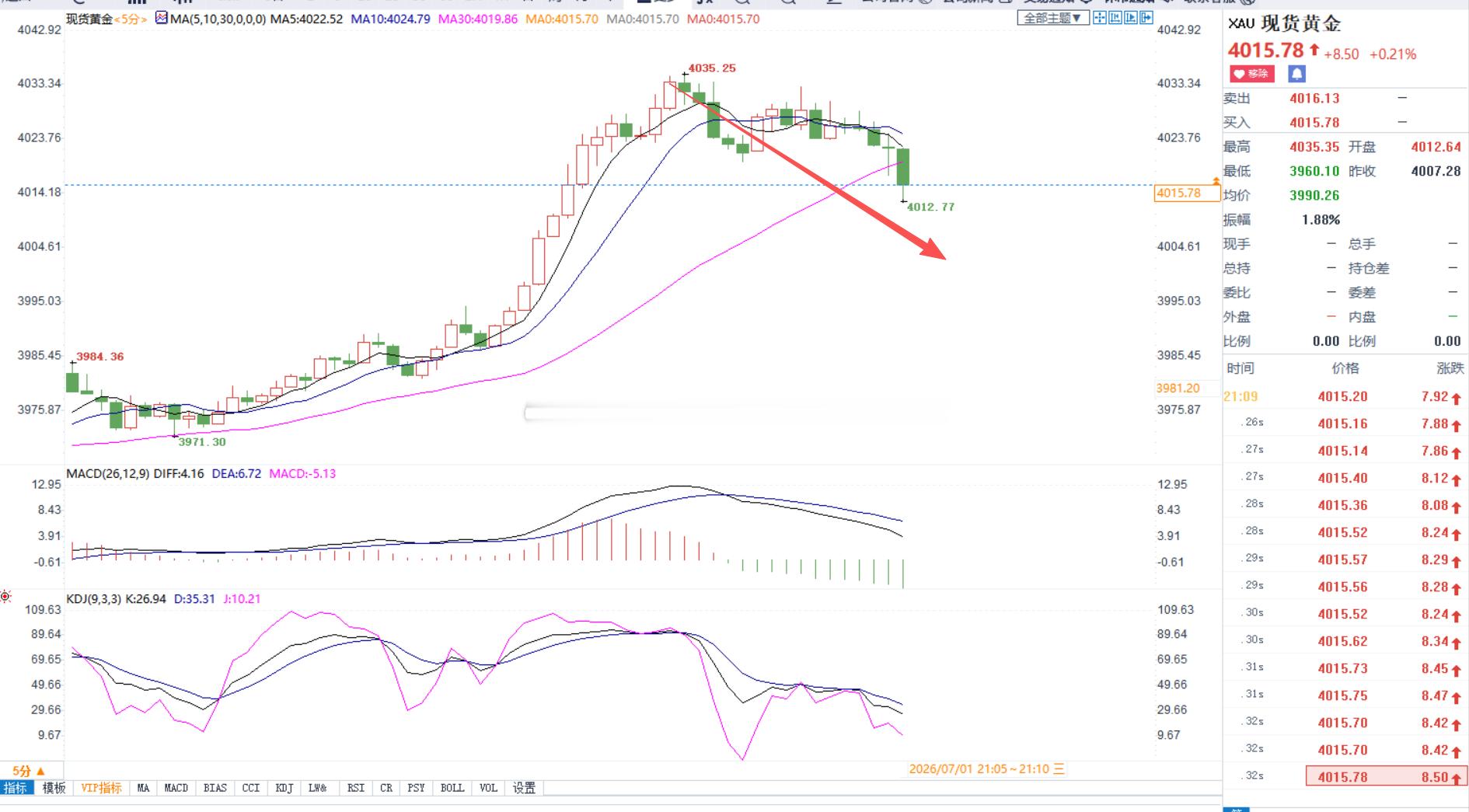Select the CCI indicator tab
This screenshot has height=812, width=1469.
click(251, 788)
